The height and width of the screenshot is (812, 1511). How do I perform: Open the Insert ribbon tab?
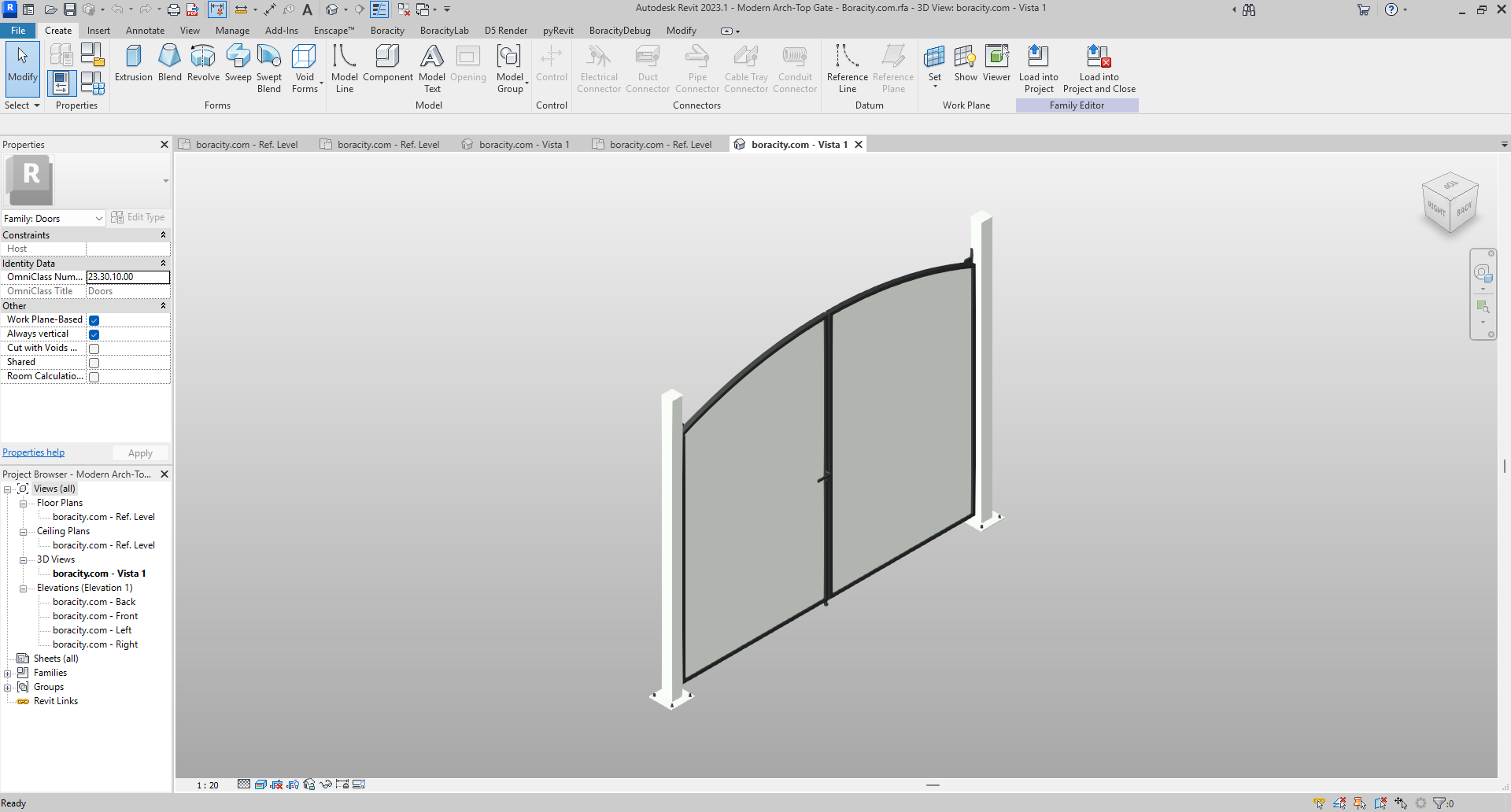coord(98,31)
